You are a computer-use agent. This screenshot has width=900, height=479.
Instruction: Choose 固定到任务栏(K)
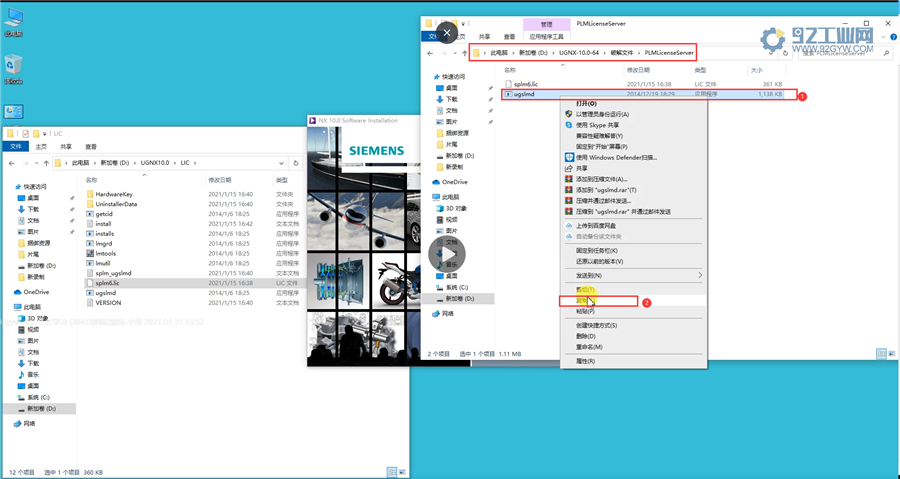(x=596, y=251)
